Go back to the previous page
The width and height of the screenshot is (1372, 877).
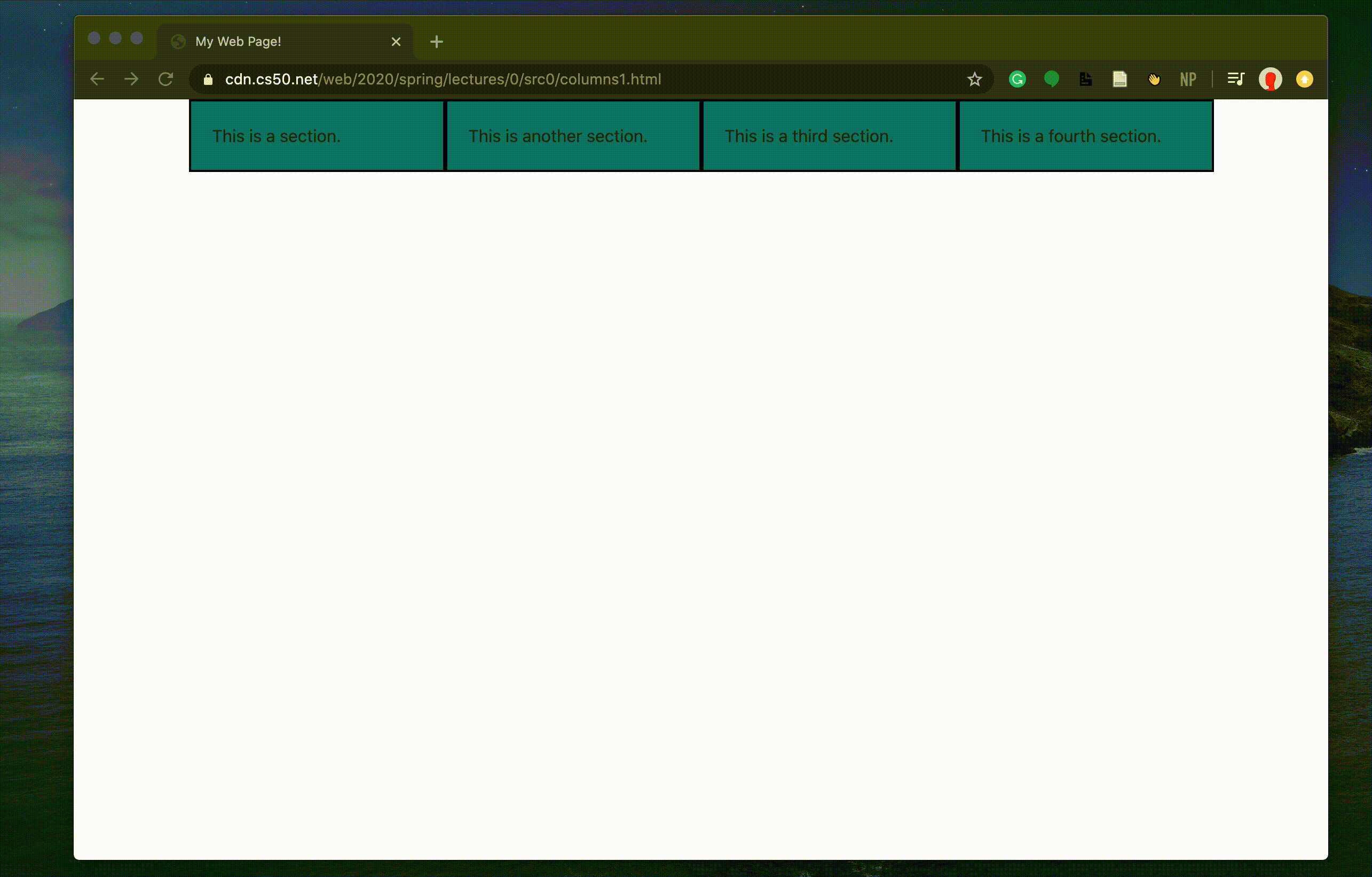[x=98, y=79]
